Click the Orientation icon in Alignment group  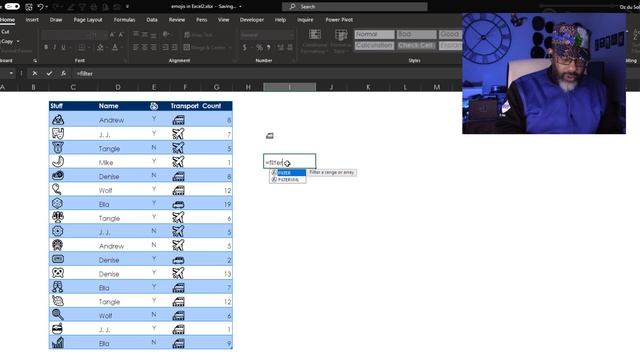166,35
